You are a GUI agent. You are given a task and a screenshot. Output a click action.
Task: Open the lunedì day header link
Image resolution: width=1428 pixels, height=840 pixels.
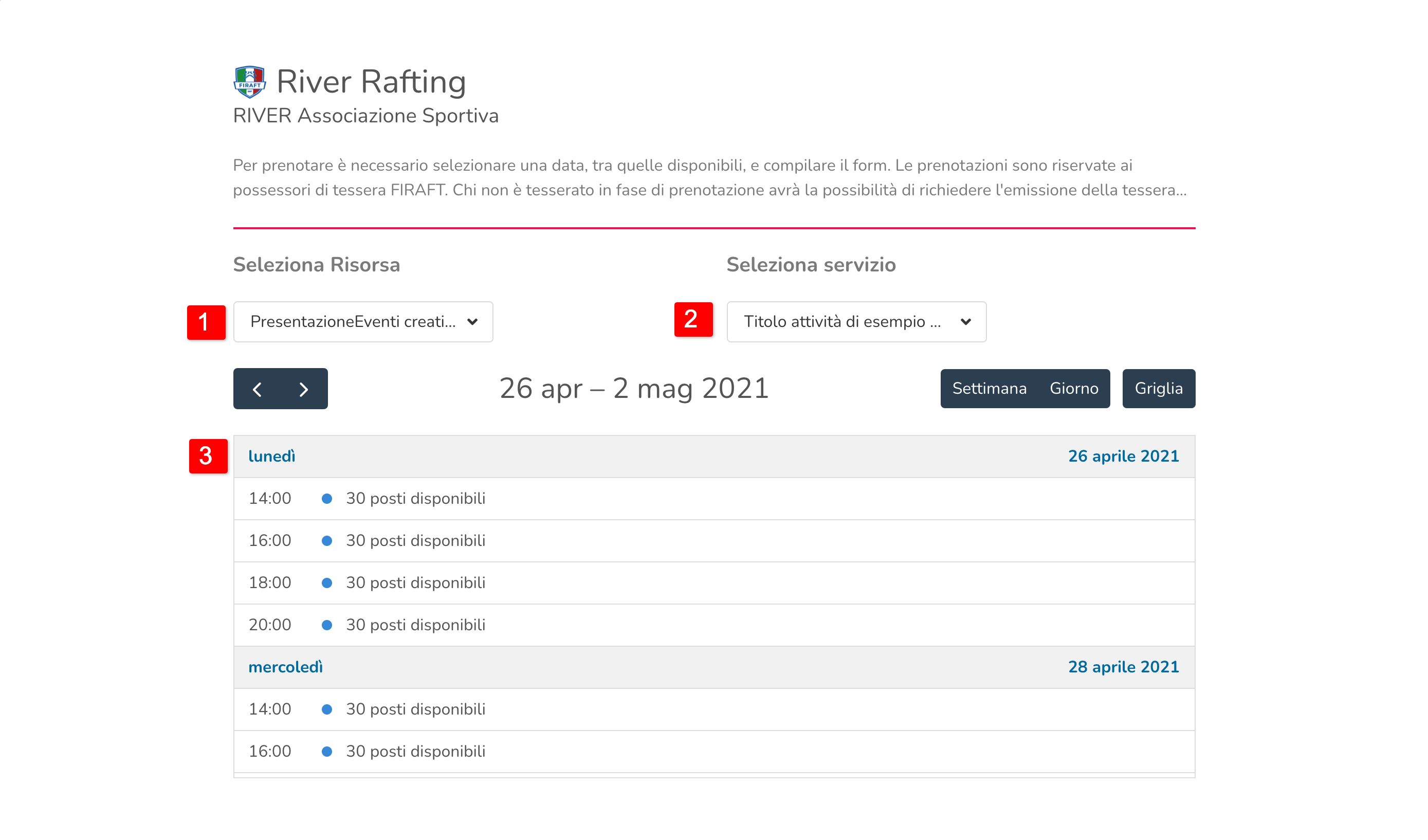click(272, 456)
